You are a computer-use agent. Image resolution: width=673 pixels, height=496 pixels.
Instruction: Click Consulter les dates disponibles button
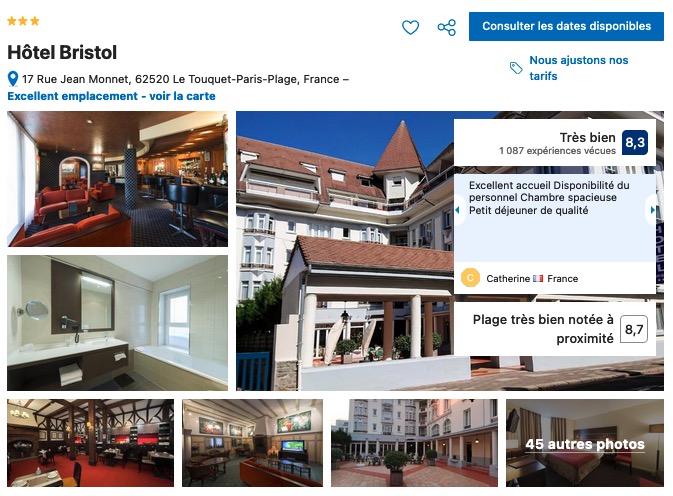[566, 26]
